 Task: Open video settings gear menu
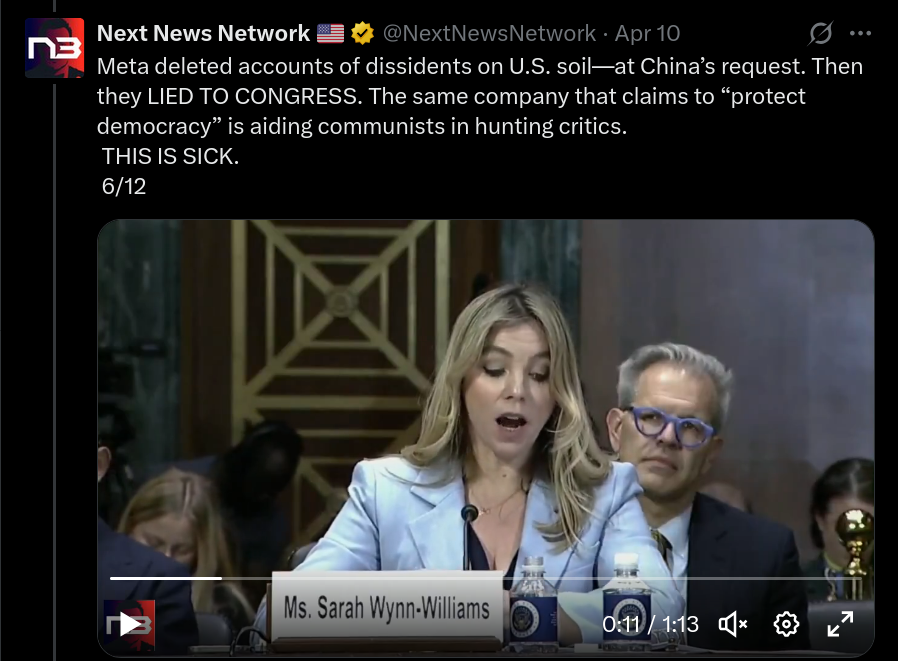pyautogui.click(x=786, y=624)
